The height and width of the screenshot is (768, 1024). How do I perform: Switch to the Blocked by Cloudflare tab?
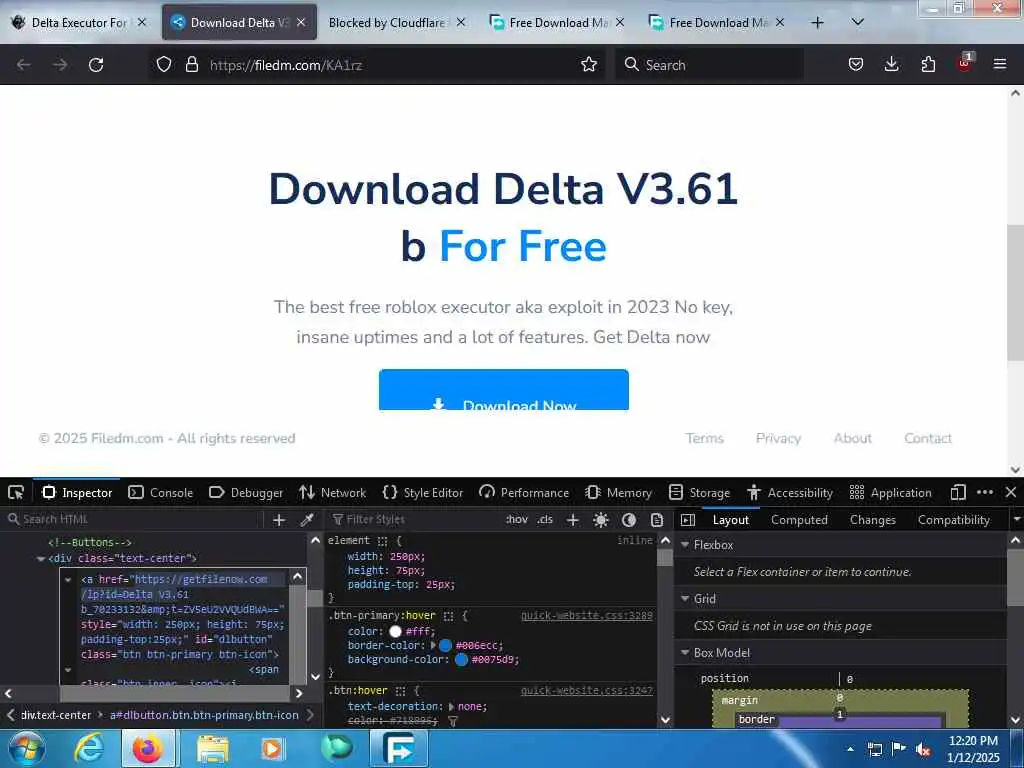coord(396,23)
